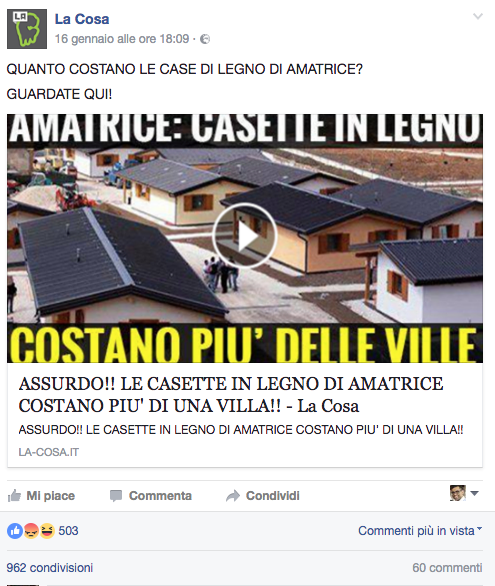Viewport: 495px width, 586px height.
Task: View the 503 reactions count
Action: tap(68, 531)
